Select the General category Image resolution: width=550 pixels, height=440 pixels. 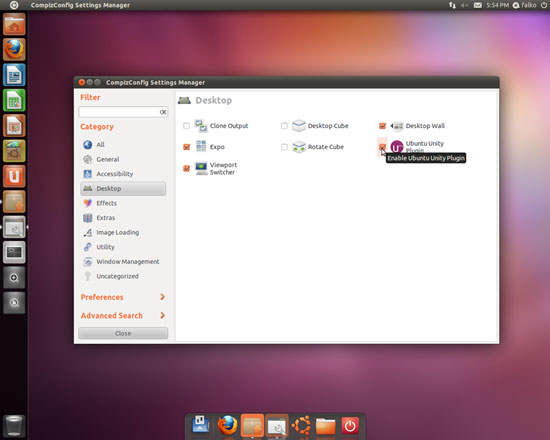coord(123,159)
